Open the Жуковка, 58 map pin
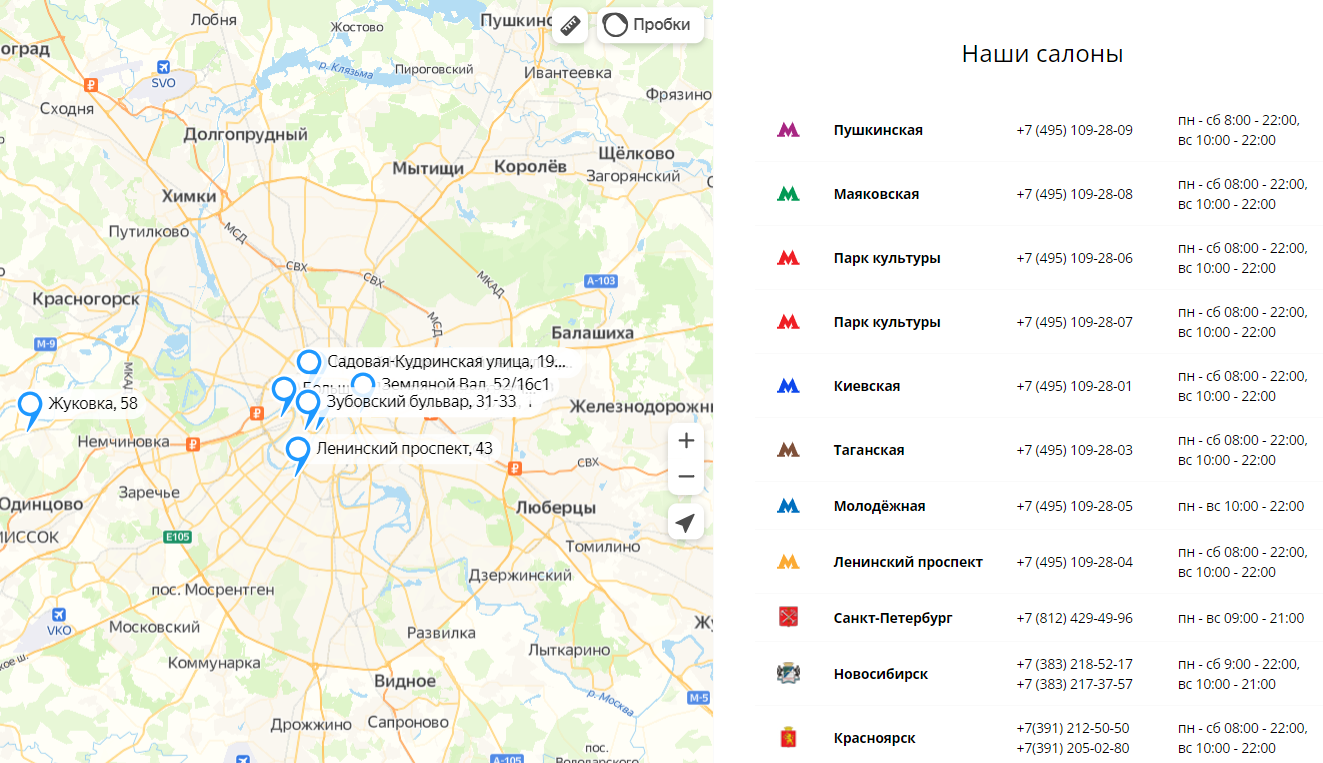Viewport: 1323px width, 763px height. point(30,409)
